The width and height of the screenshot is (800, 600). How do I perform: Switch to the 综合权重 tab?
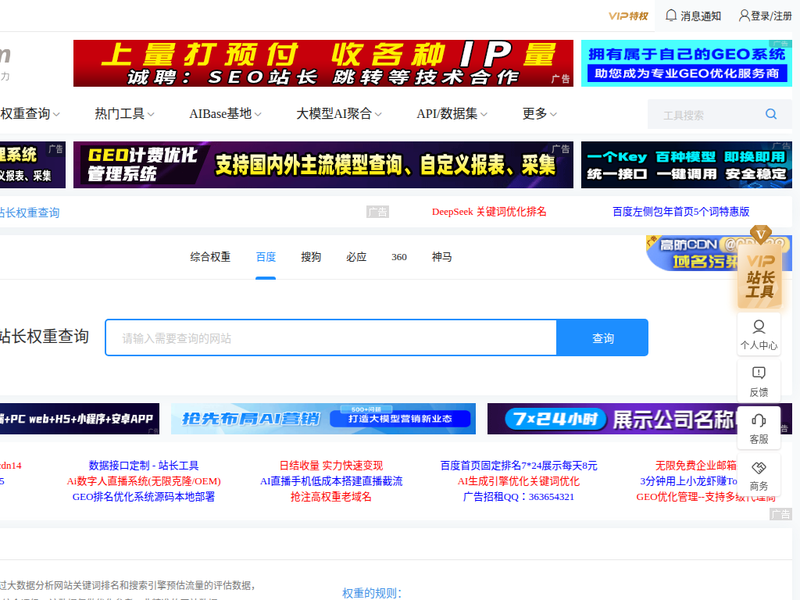coord(210,257)
